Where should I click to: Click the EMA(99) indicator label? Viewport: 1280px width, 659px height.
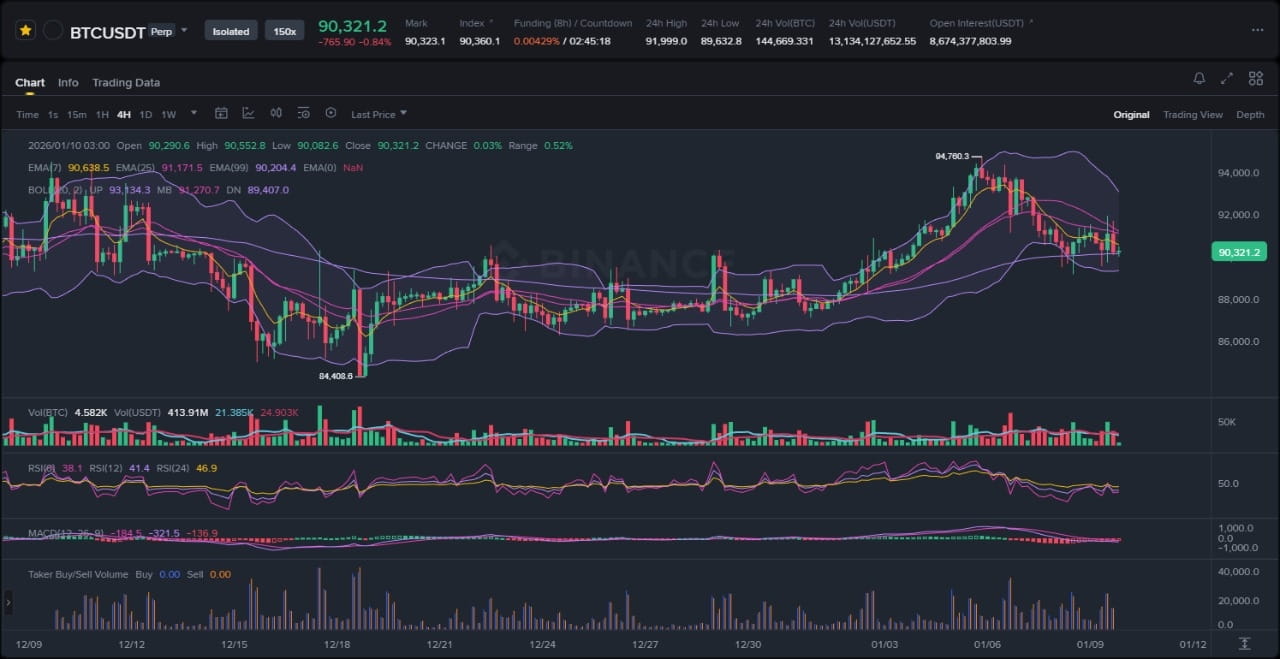point(229,167)
